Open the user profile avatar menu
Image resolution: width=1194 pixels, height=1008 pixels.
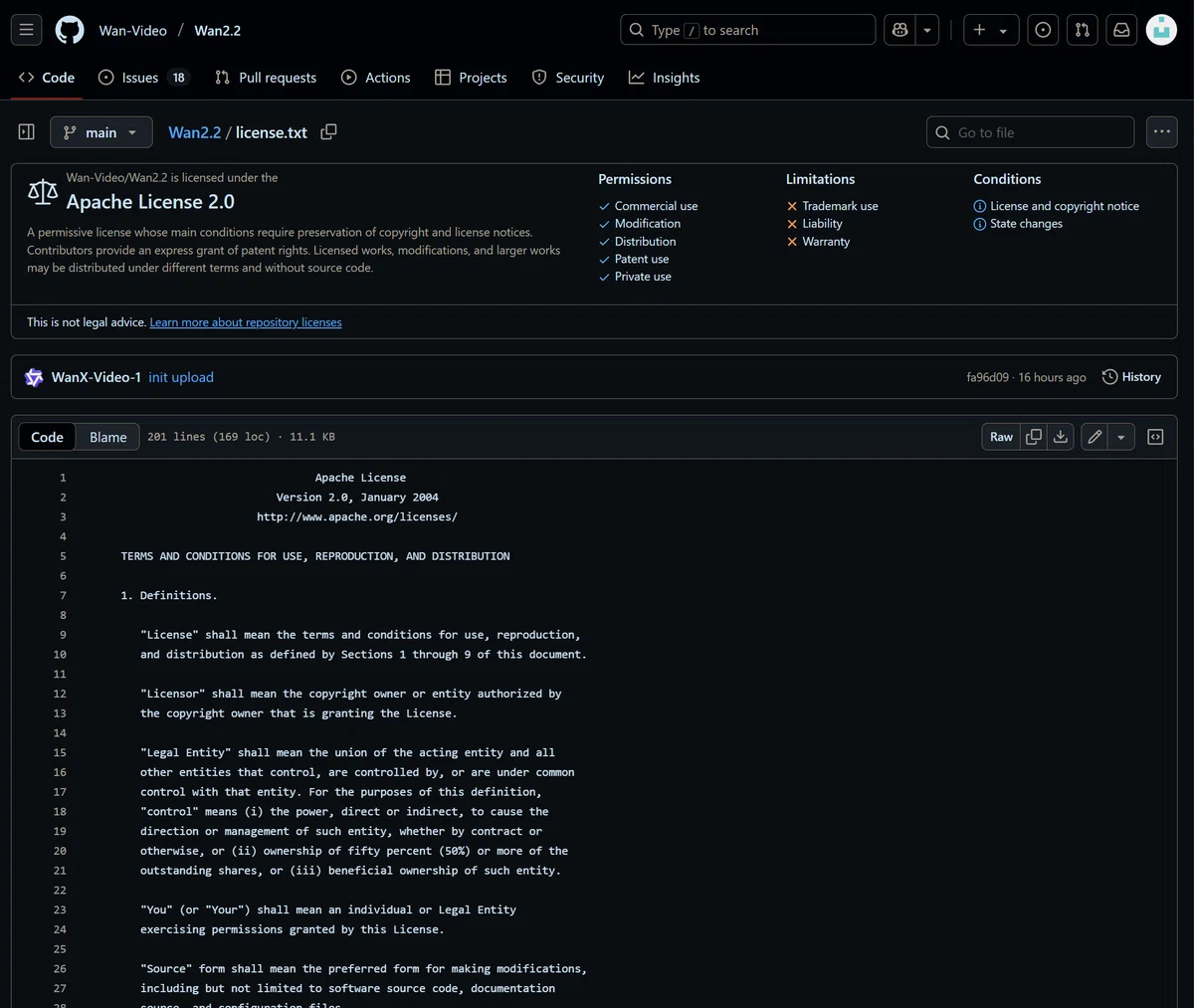(x=1161, y=30)
